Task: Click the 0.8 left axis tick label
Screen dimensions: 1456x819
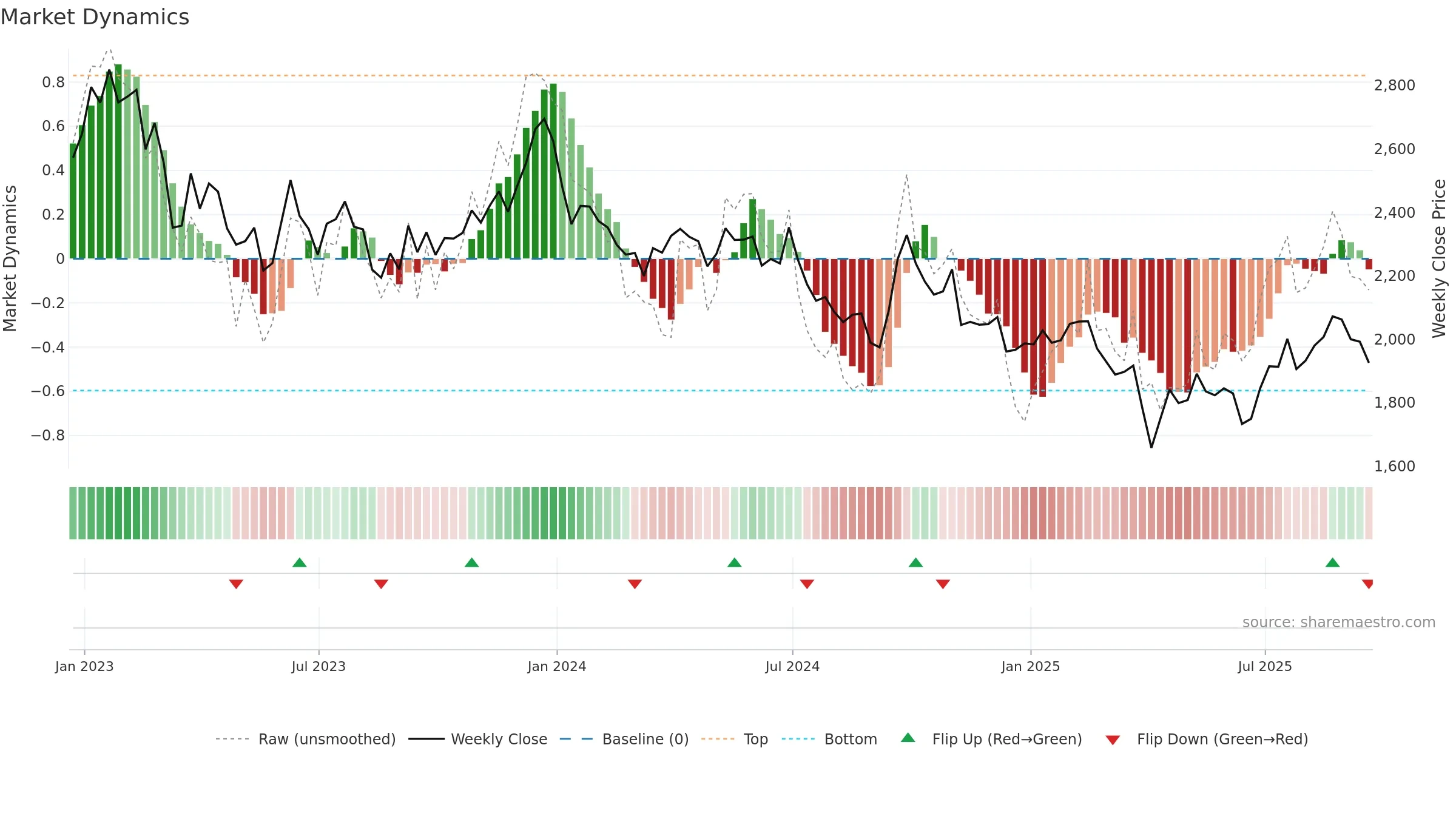Action: pos(53,83)
